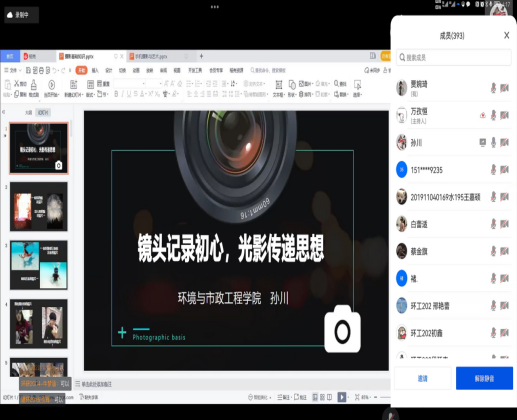
Task: Switch to the 大纲 outline tab
Action: 28,112
